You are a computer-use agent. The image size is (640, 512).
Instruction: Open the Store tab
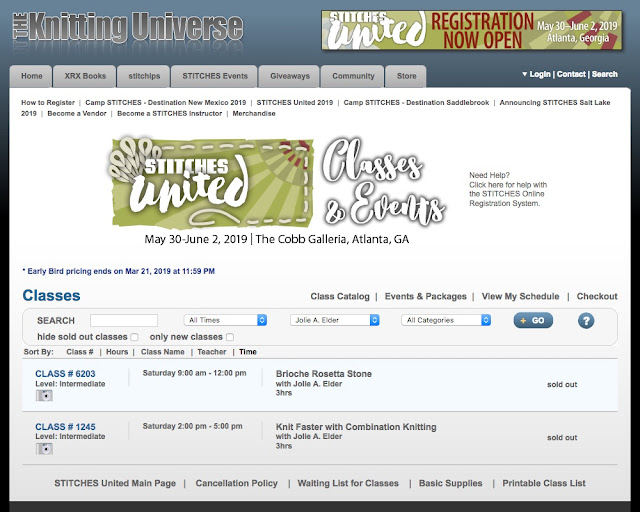pyautogui.click(x=406, y=76)
